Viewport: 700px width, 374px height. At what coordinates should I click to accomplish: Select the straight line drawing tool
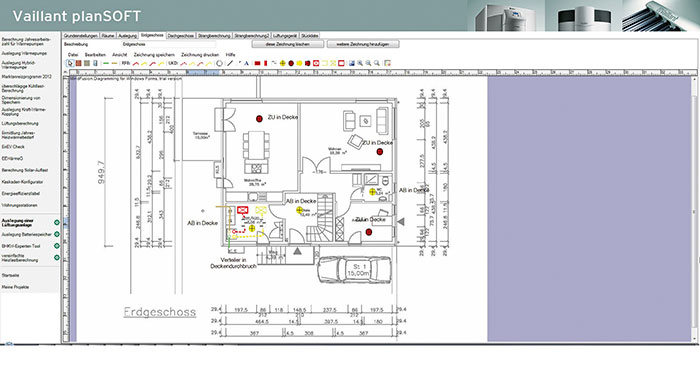(x=229, y=63)
